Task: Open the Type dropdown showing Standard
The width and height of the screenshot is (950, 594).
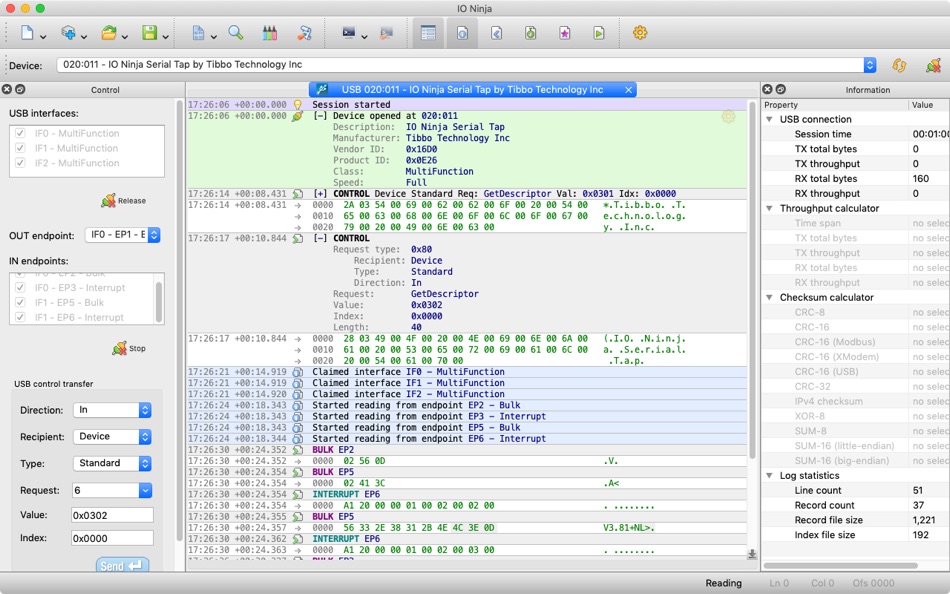Action: click(x=112, y=463)
